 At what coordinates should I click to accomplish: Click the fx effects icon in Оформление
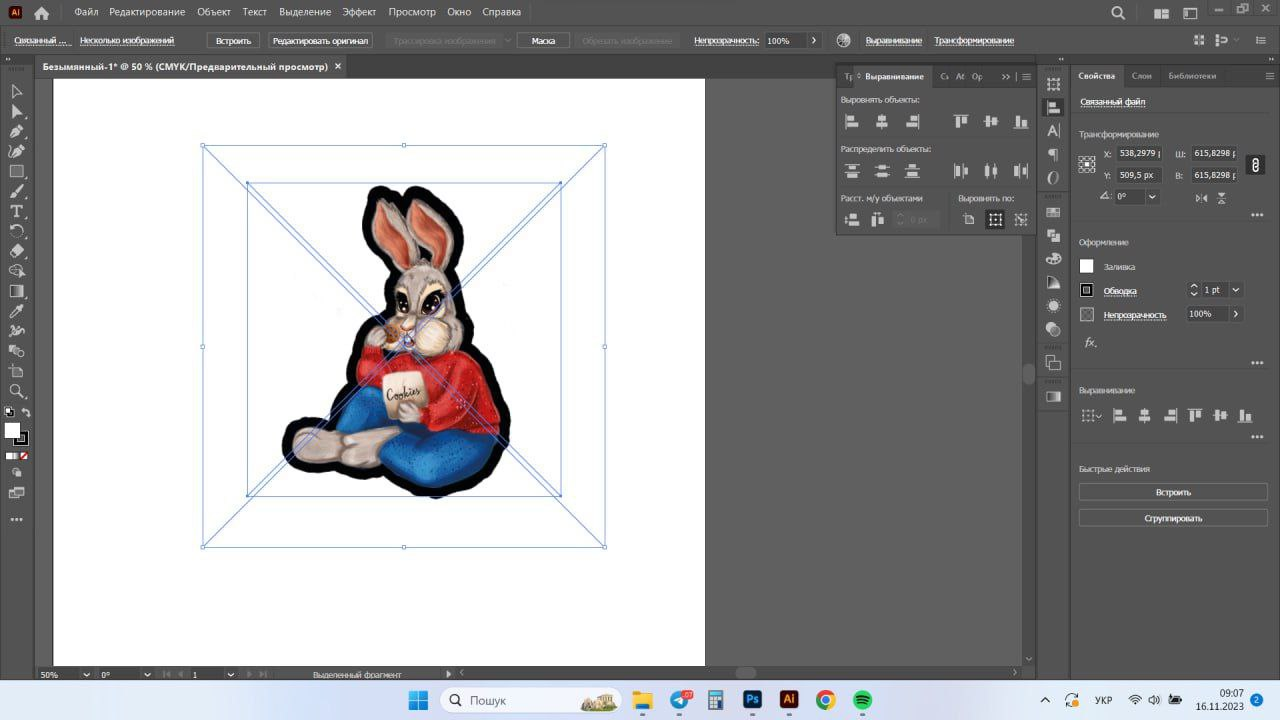point(1090,343)
